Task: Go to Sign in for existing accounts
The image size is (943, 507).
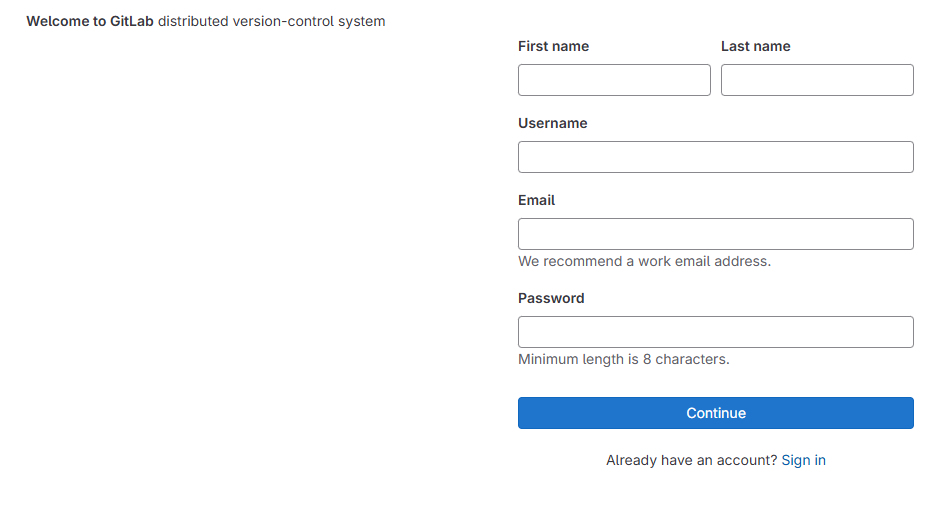Action: click(803, 460)
